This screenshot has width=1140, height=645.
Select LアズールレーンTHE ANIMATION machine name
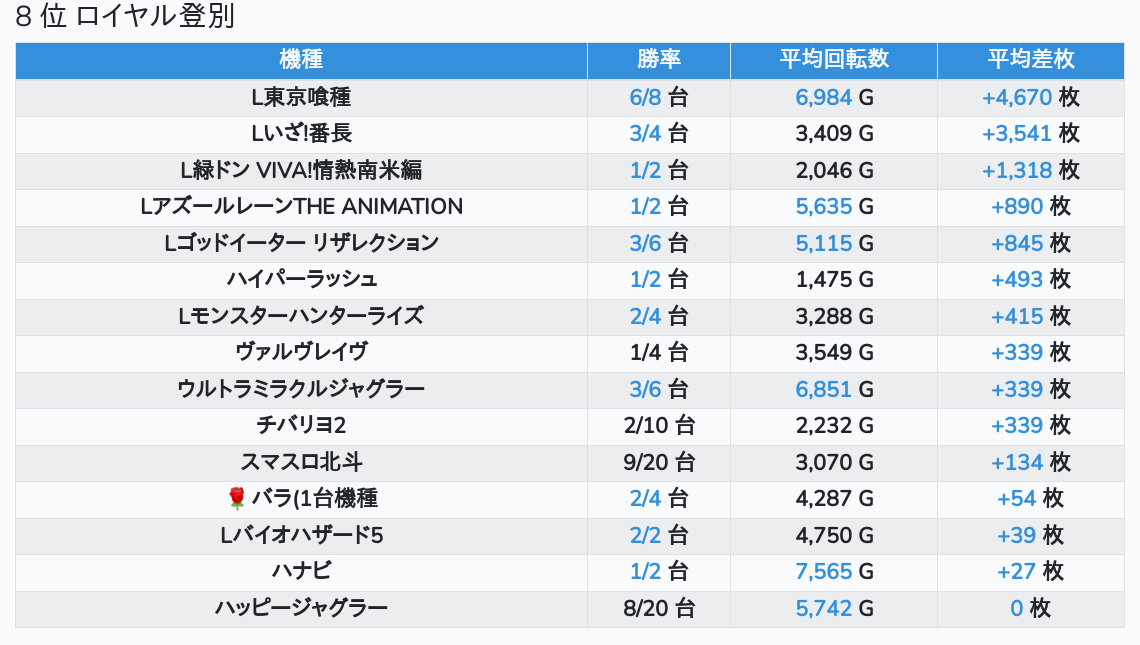(x=301, y=207)
